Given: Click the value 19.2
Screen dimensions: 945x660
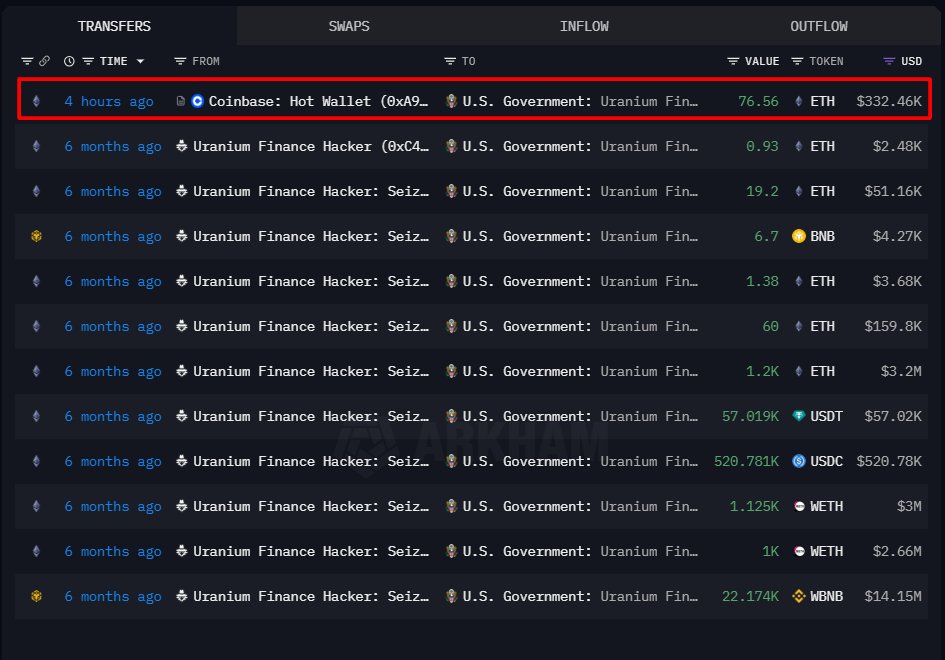Looking at the screenshot, I should click(762, 192).
